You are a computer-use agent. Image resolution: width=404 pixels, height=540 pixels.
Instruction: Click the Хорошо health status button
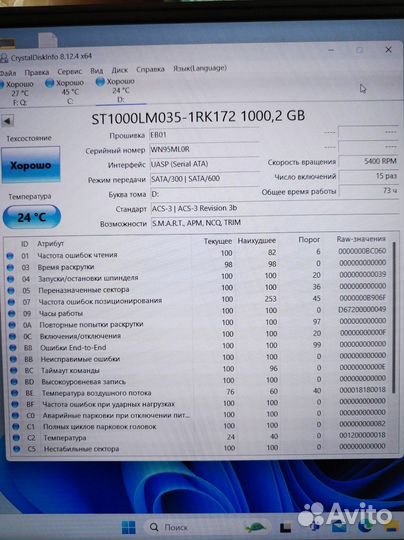pos(31,165)
